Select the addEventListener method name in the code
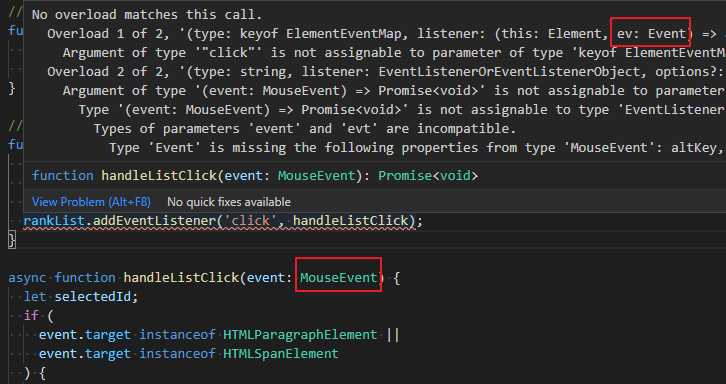The image size is (726, 384). 155,220
